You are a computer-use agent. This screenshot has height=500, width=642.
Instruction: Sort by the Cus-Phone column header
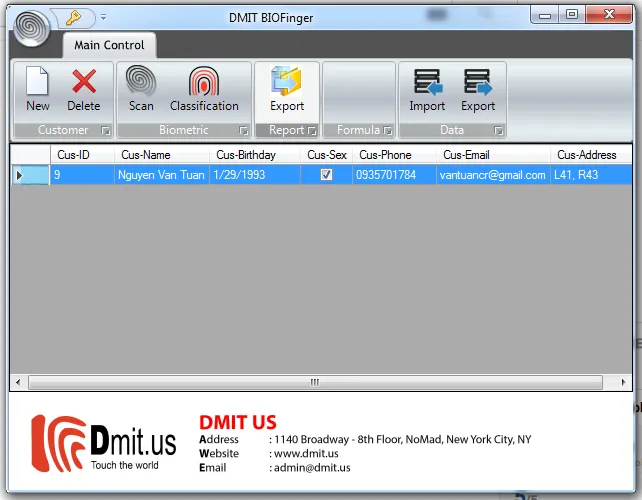tap(394, 155)
